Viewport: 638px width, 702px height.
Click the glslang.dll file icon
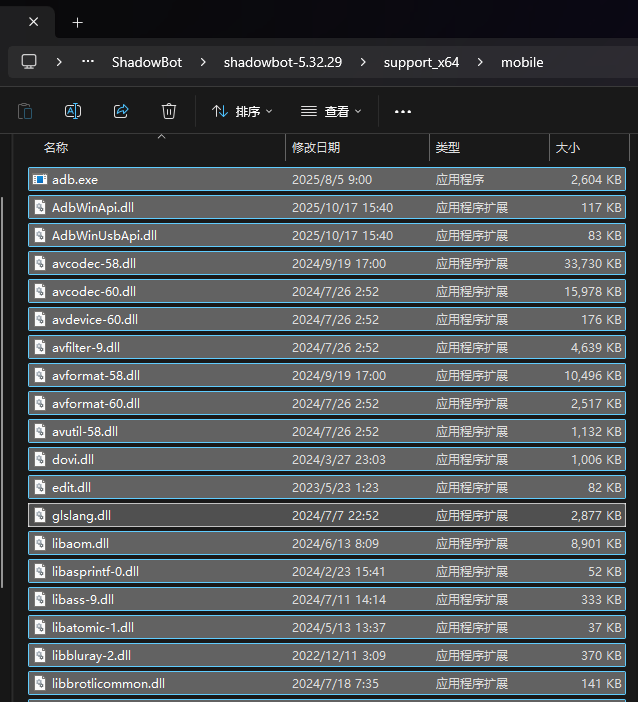(x=40, y=515)
